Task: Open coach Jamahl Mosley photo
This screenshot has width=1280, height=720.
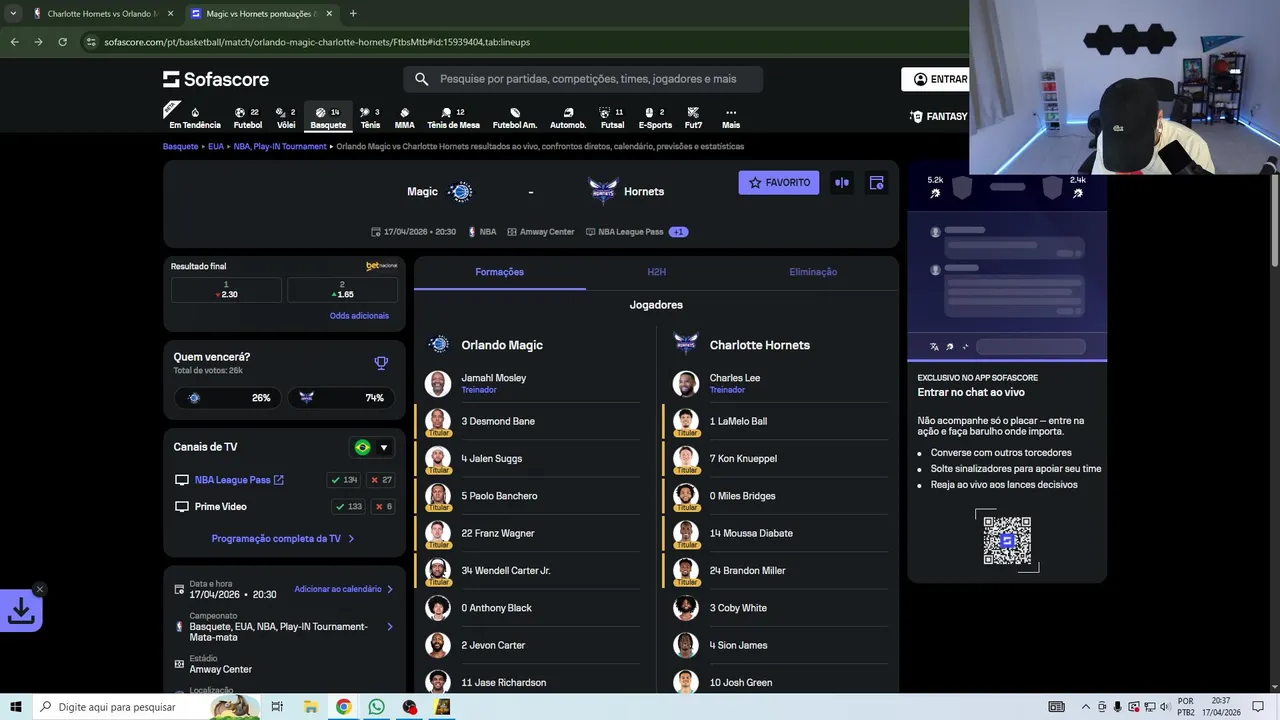Action: pos(438,384)
